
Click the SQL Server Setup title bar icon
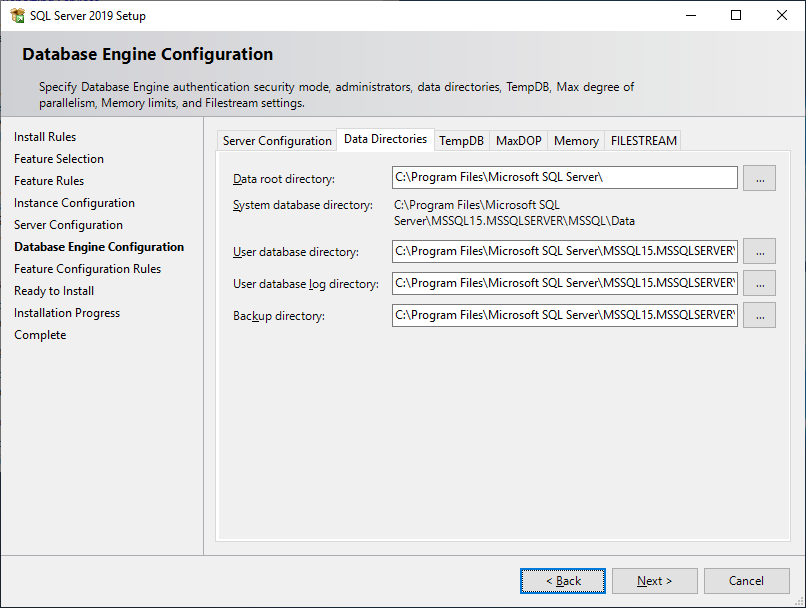tap(17, 16)
